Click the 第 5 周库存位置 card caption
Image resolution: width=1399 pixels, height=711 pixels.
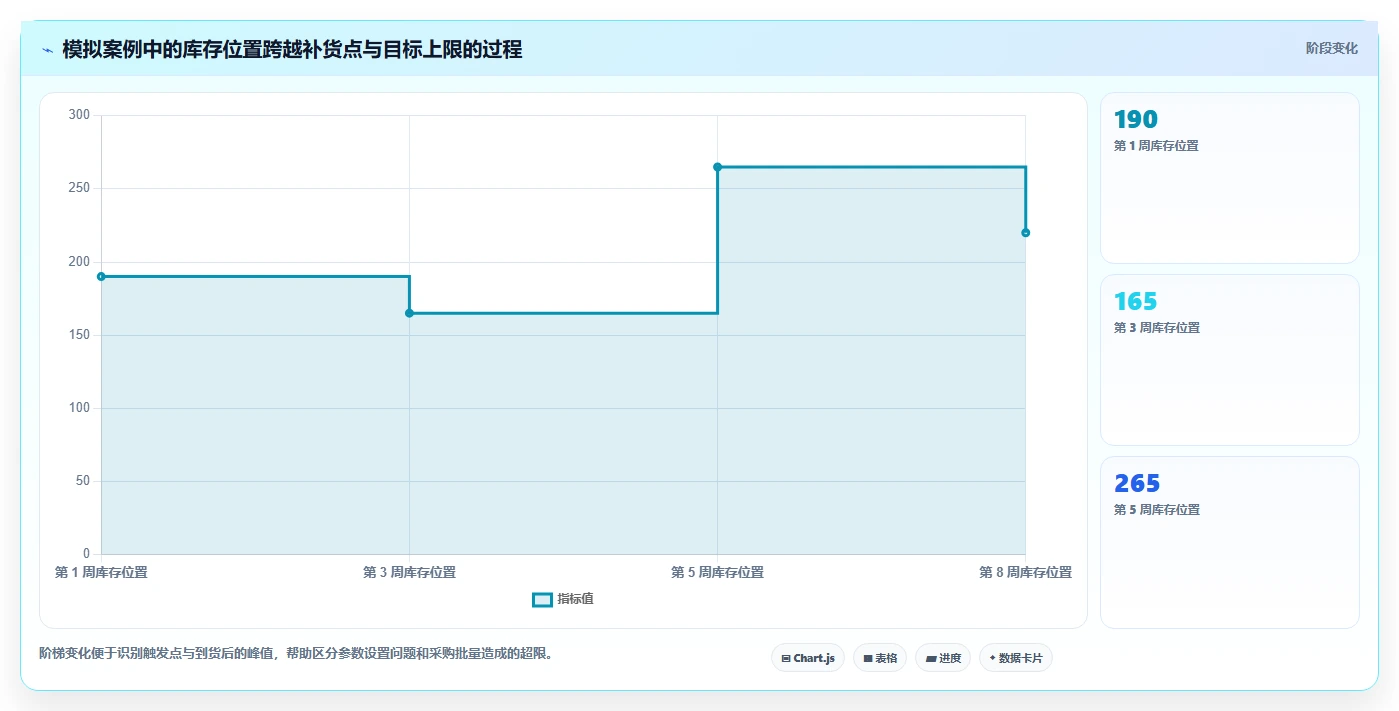coord(1156,509)
